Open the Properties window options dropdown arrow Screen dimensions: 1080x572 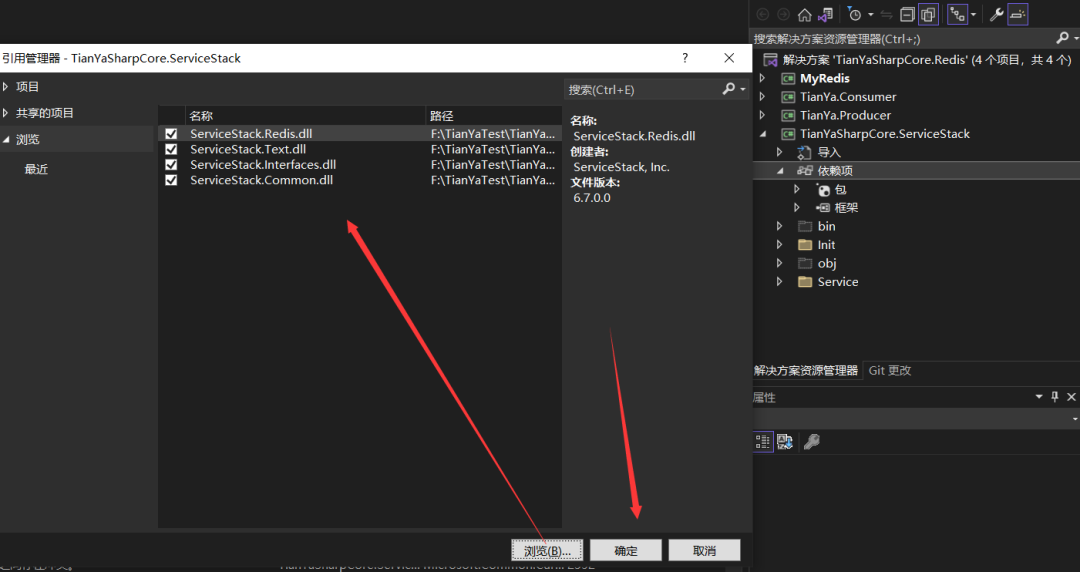point(1039,397)
